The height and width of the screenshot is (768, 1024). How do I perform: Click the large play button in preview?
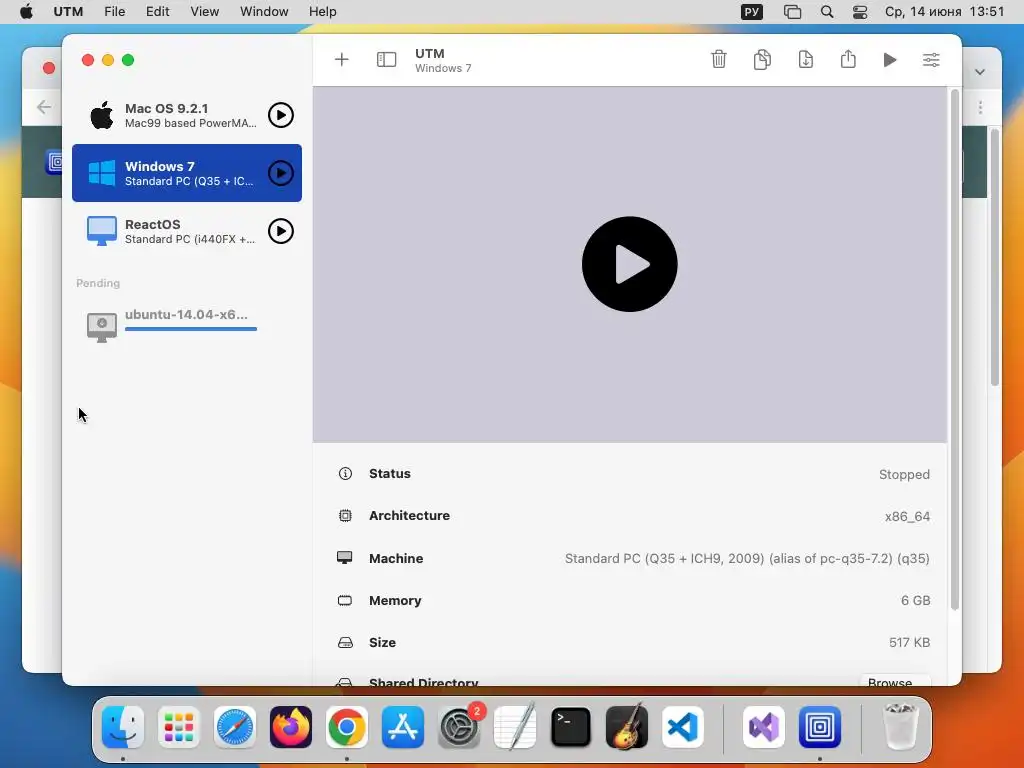(630, 264)
